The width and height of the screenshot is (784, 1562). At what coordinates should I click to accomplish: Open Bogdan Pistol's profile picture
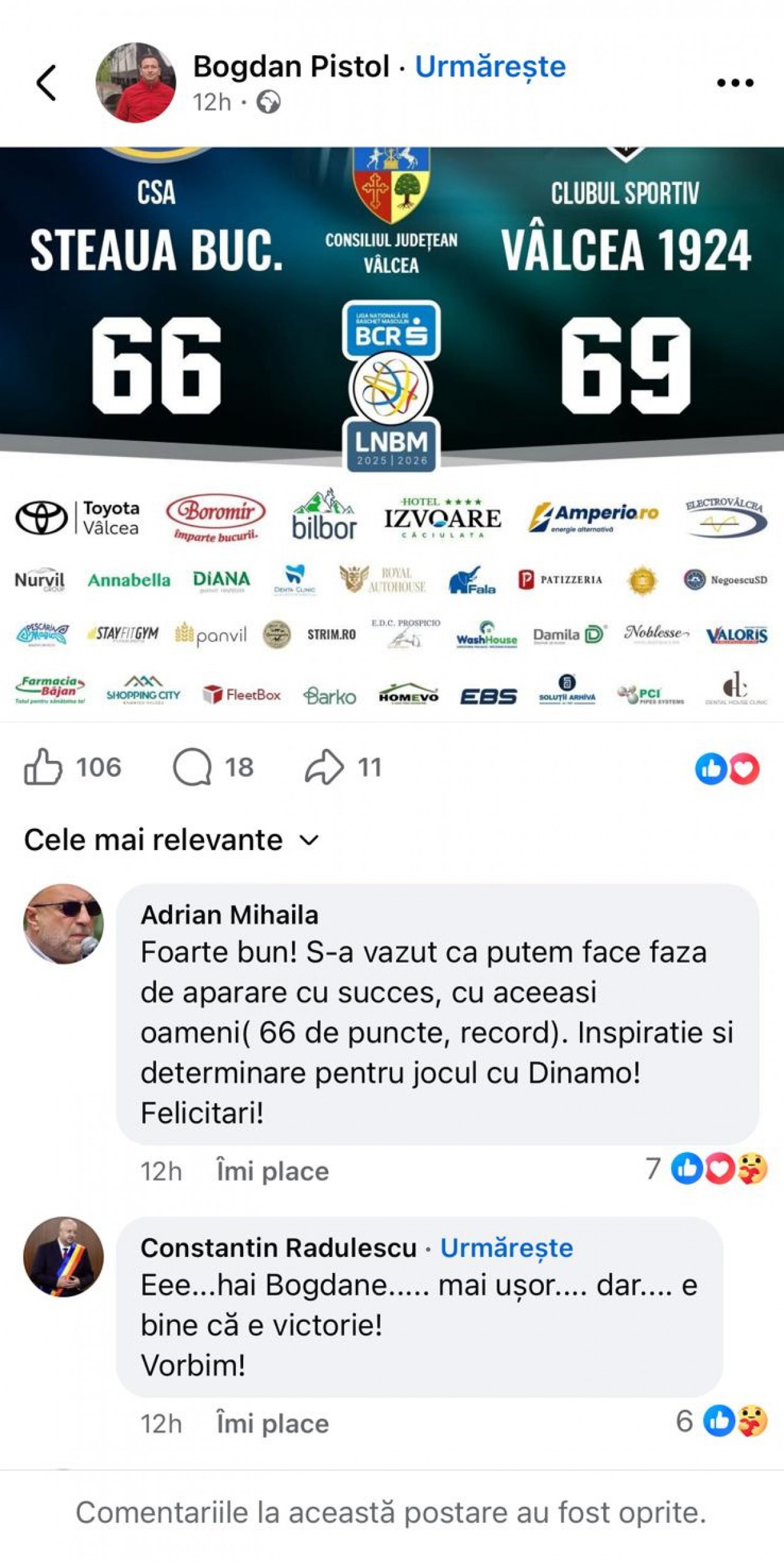(x=135, y=83)
